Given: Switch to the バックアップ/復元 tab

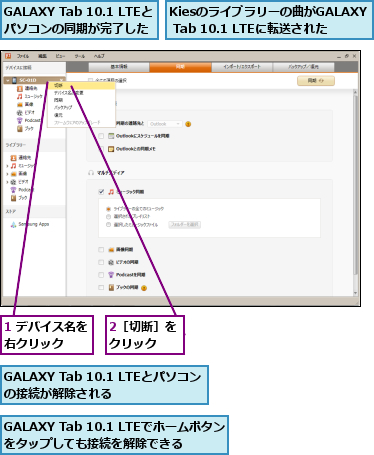Looking at the screenshot, I should [303, 67].
